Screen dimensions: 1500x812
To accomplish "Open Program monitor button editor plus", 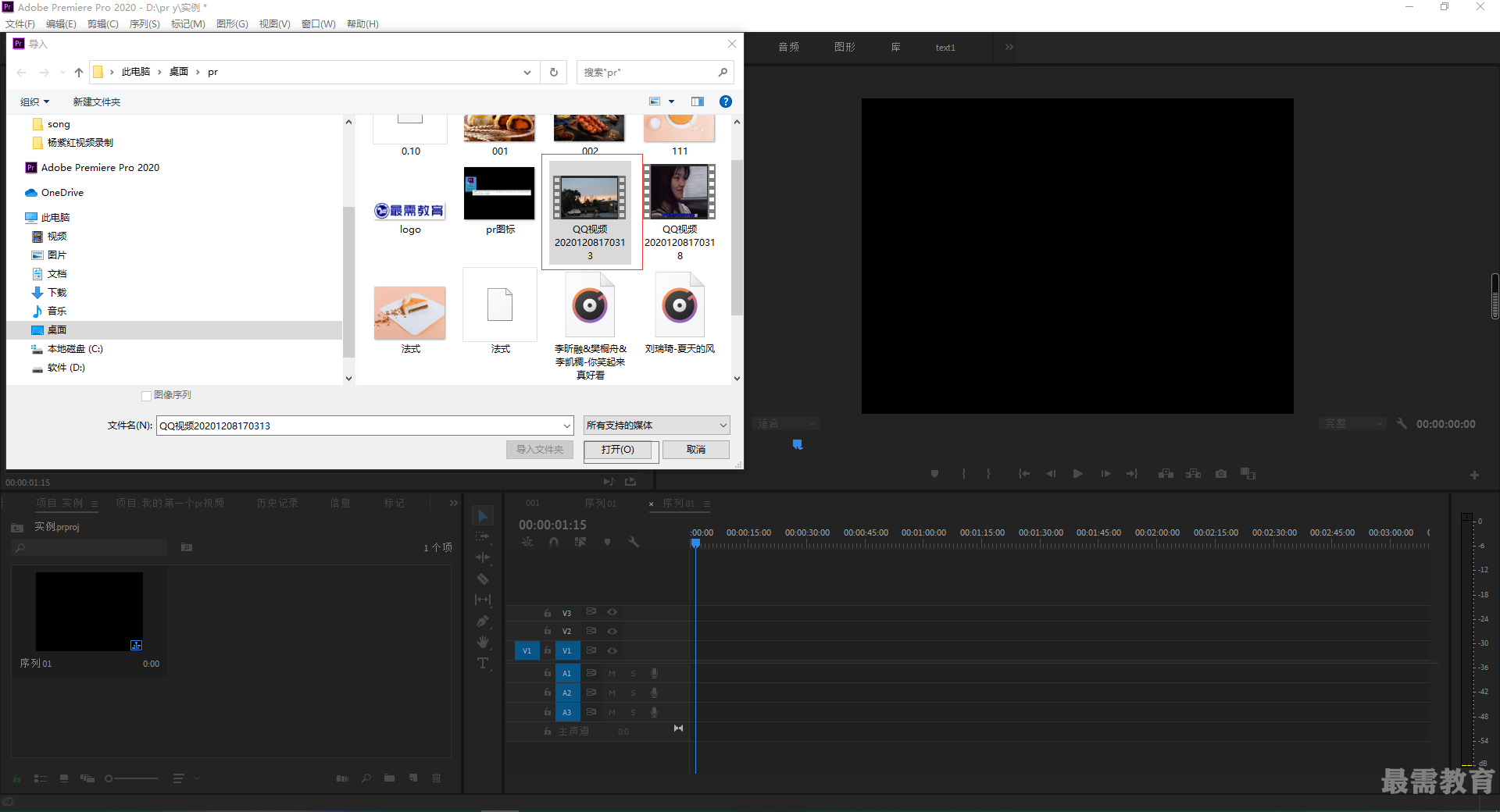I will coord(1474,475).
